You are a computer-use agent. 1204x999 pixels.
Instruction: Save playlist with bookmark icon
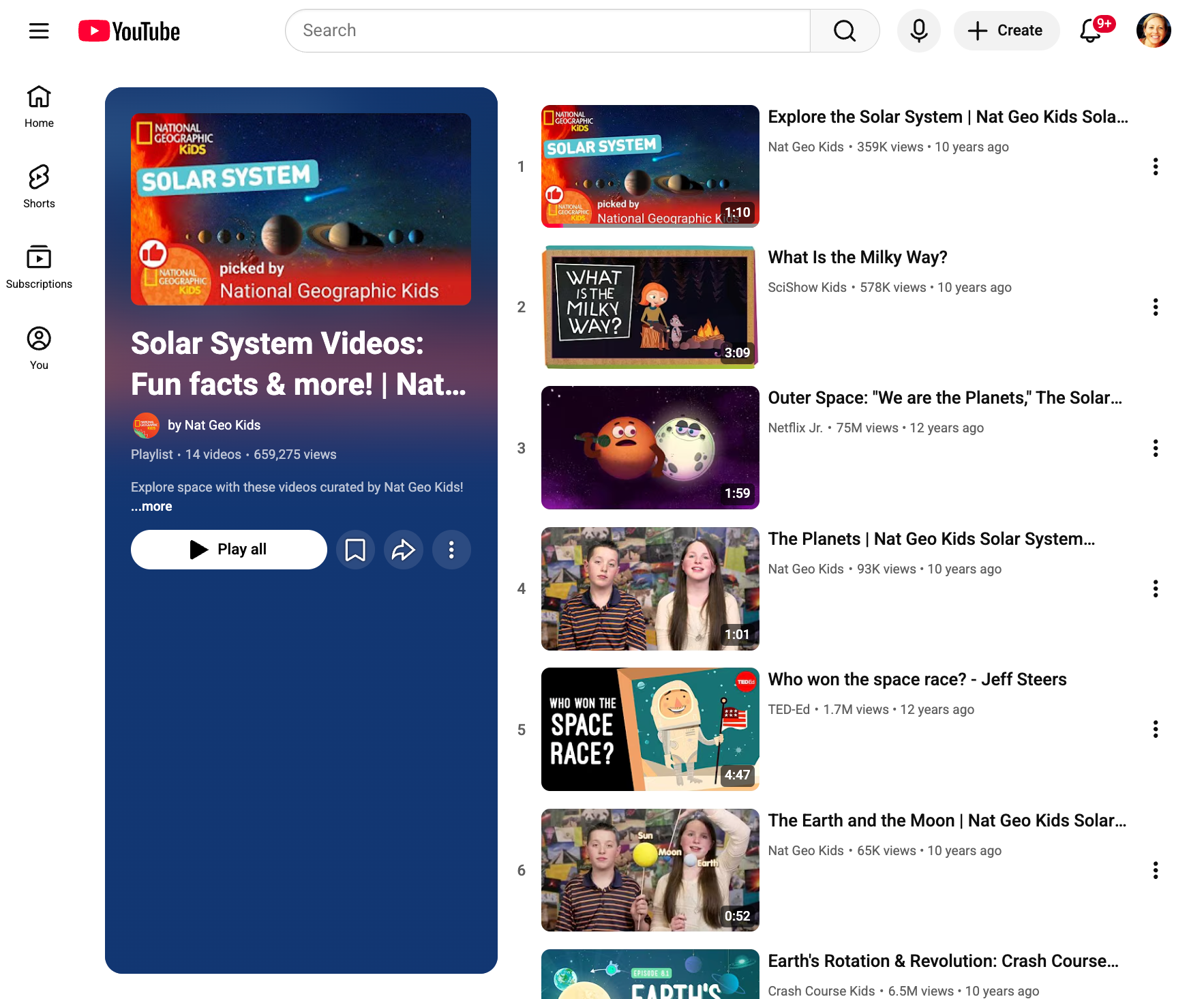point(355,550)
